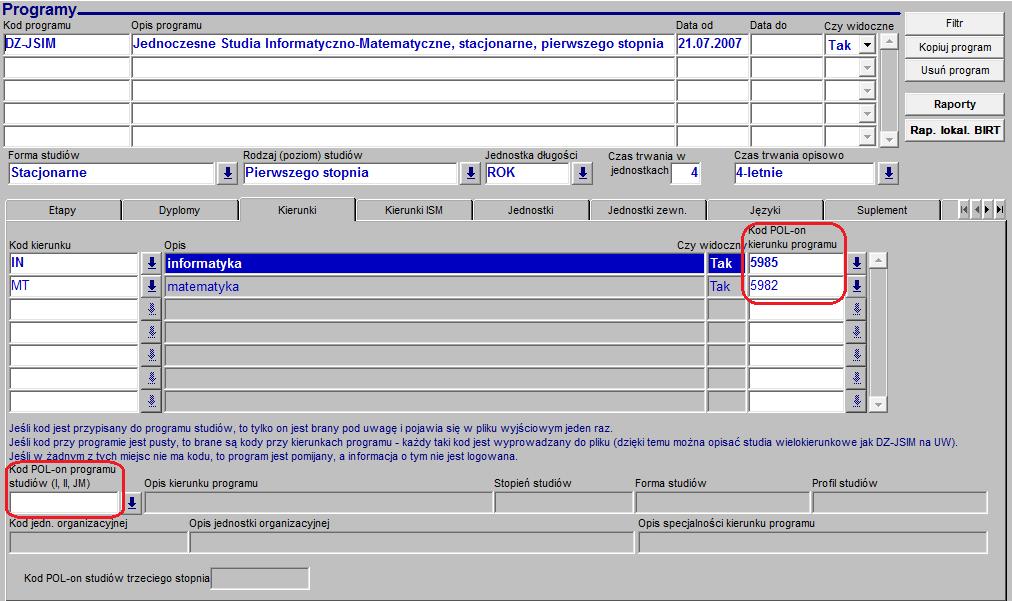1012x601 pixels.
Task: Open the value list beside 'Pierwszego stopnia'
Action: 471,173
